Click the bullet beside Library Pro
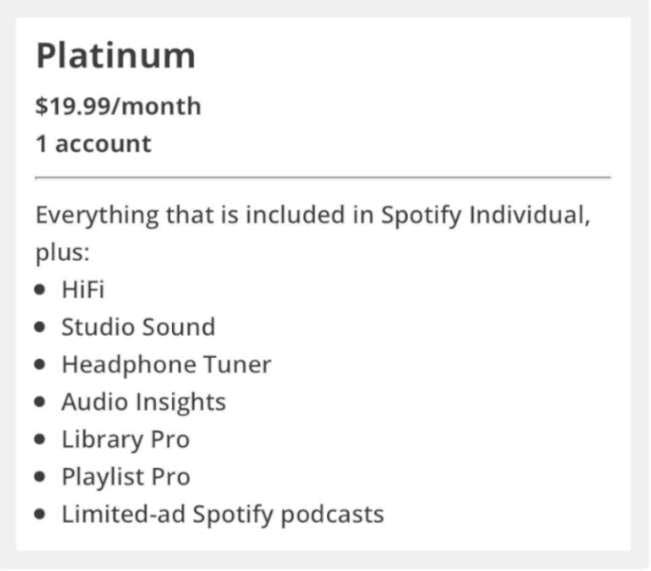This screenshot has height=571, width=651. click(40, 439)
